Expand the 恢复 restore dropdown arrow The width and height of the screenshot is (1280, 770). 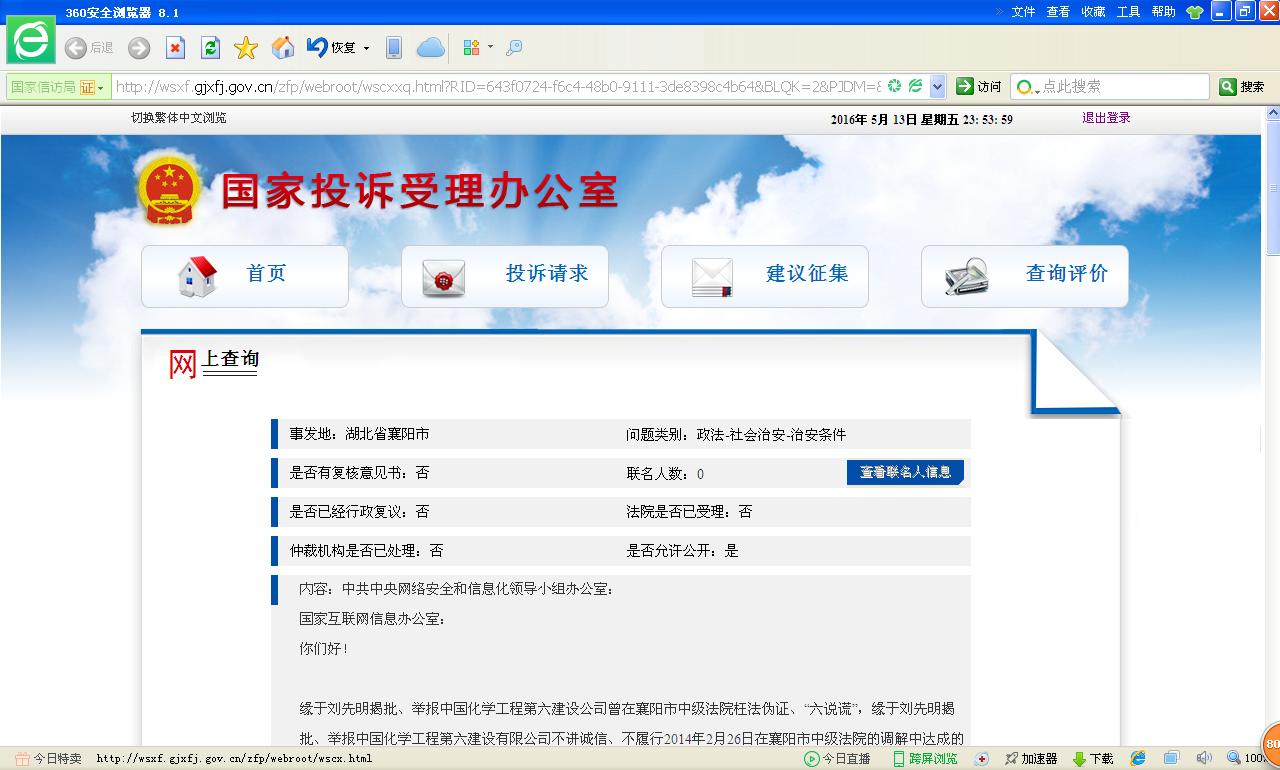tap(366, 48)
